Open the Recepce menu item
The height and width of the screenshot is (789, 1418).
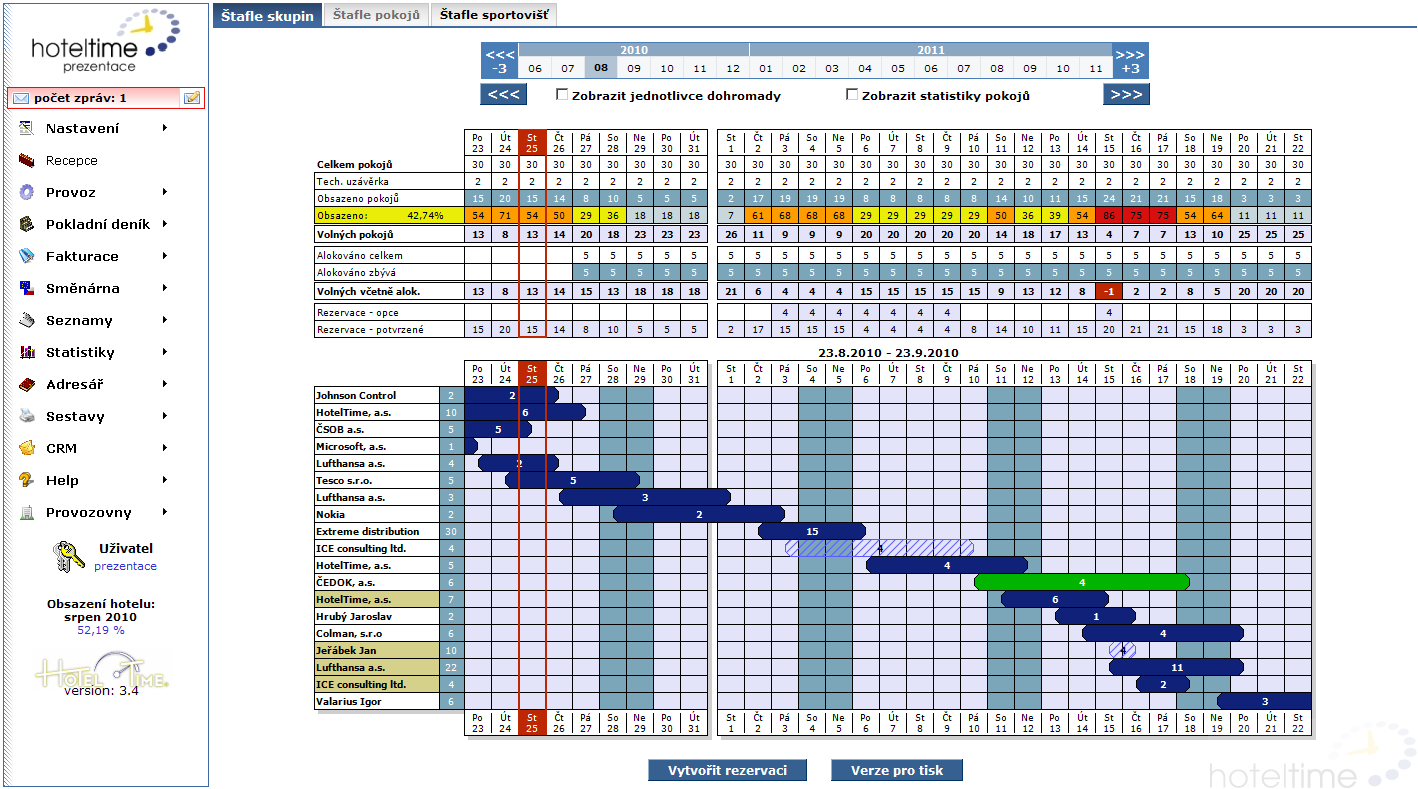coord(72,160)
